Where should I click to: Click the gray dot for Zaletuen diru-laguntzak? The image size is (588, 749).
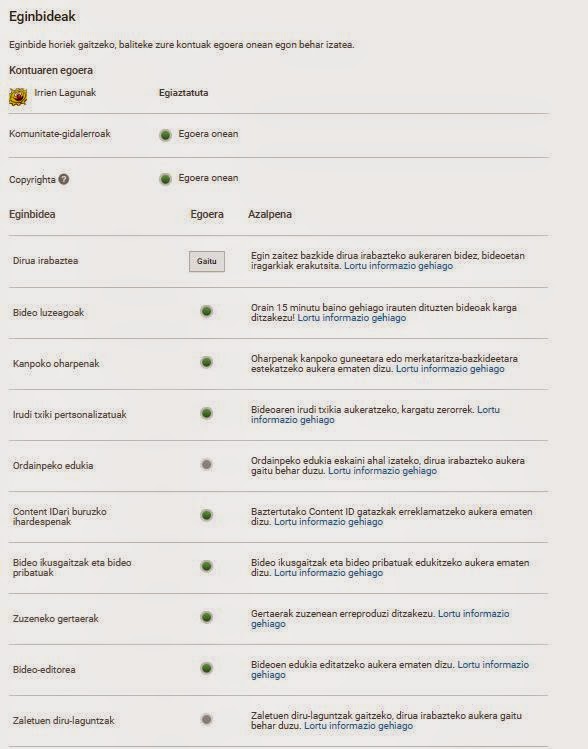click(x=206, y=719)
